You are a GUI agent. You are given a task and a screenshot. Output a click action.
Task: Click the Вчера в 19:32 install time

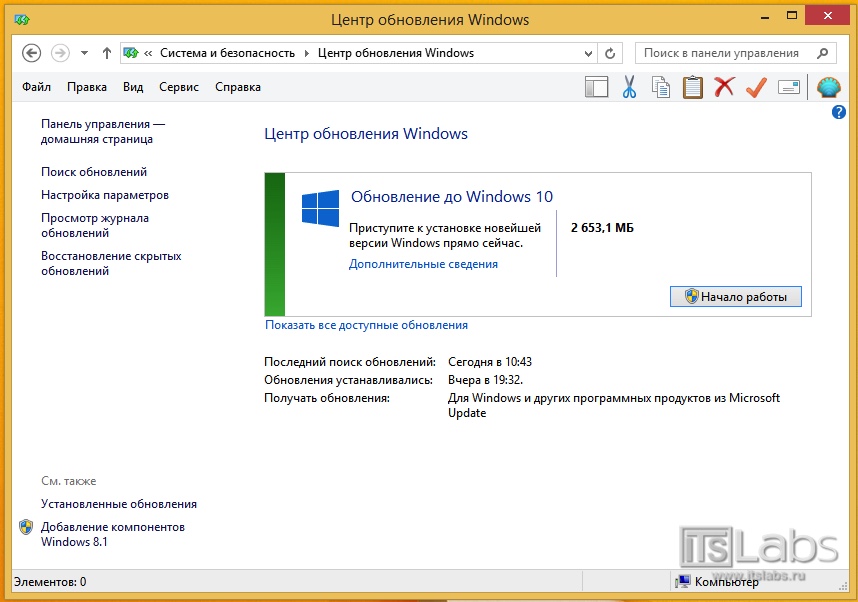point(485,380)
